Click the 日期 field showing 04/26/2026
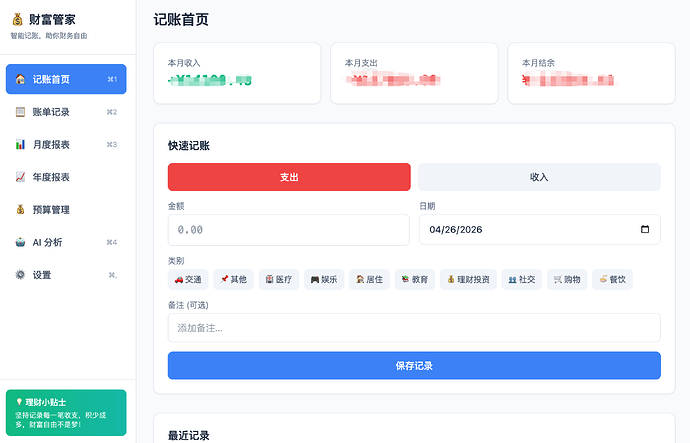Image resolution: width=690 pixels, height=443 pixels. [x=540, y=229]
